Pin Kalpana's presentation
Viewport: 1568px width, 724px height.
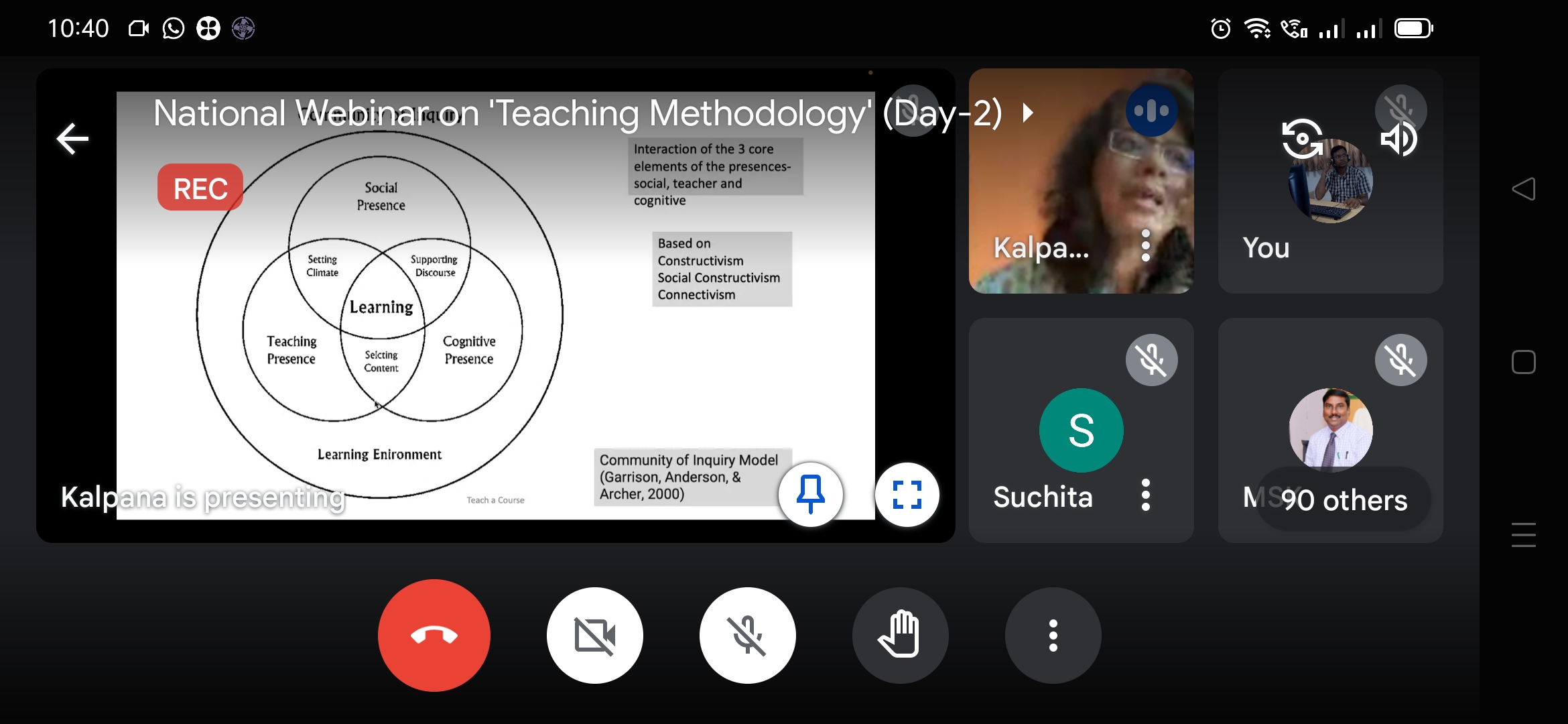coord(810,495)
